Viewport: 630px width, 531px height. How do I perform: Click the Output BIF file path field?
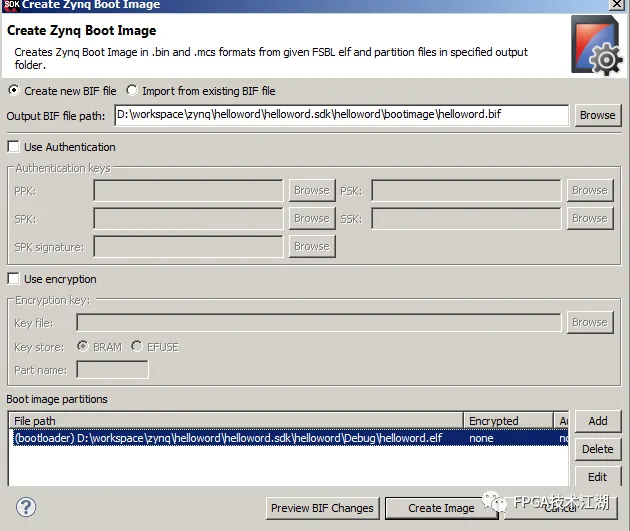point(341,115)
